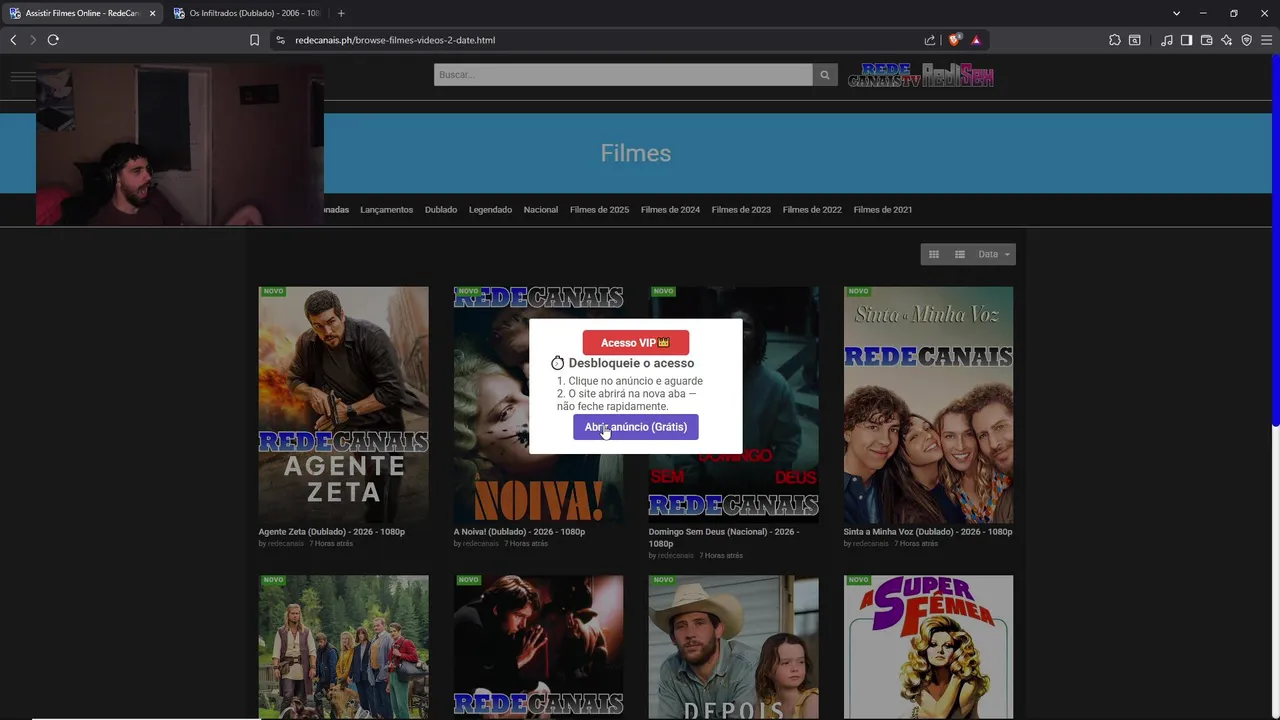
Task: Bookmark this page with the bookmark icon
Action: [254, 40]
